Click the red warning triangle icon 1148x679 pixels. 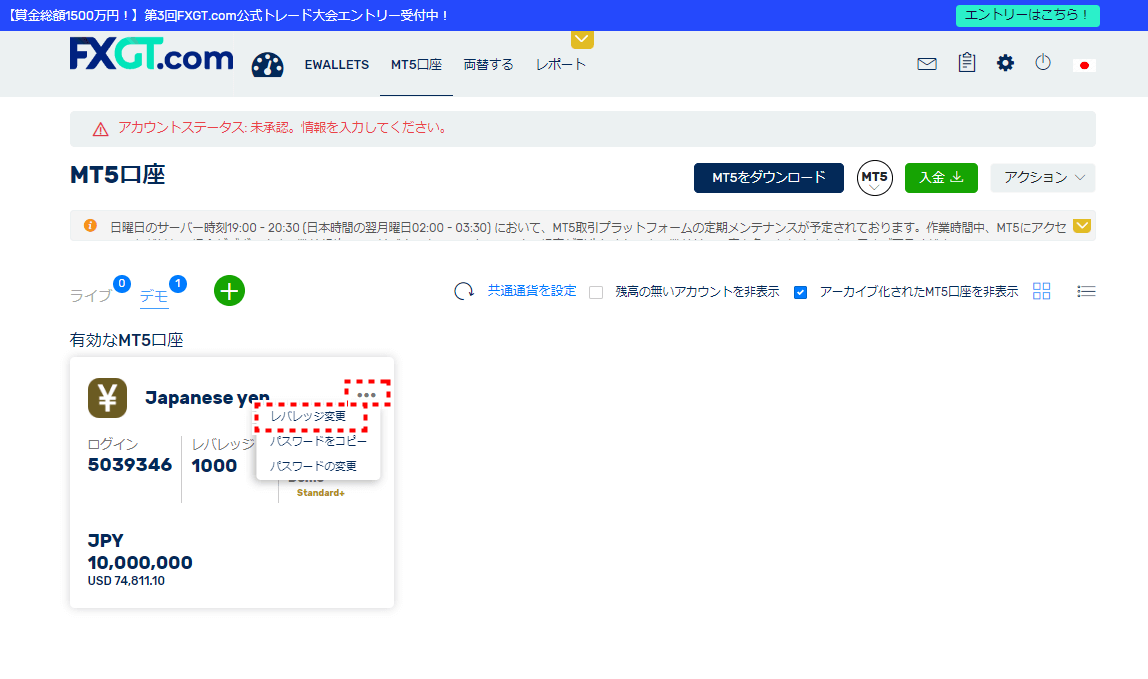tap(100, 130)
